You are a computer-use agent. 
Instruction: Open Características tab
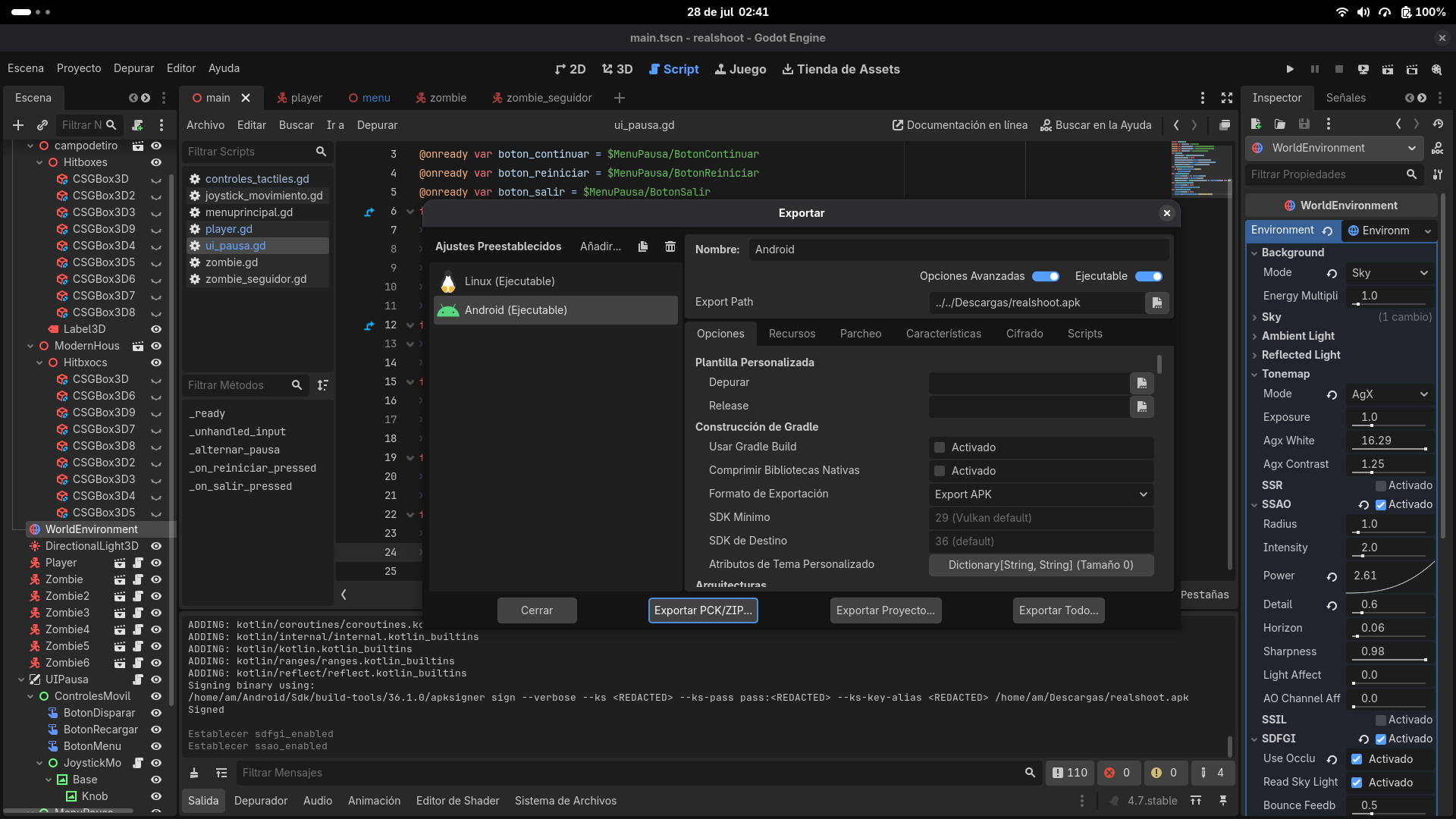coord(943,334)
